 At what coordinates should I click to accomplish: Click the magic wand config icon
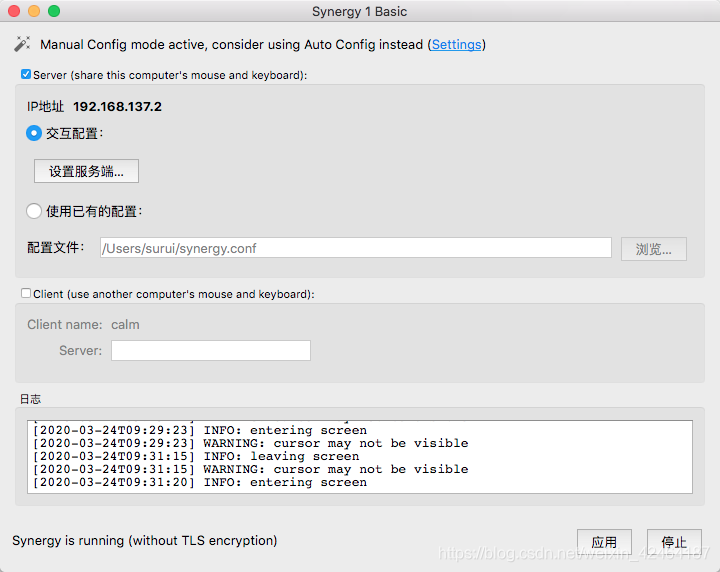point(22,44)
